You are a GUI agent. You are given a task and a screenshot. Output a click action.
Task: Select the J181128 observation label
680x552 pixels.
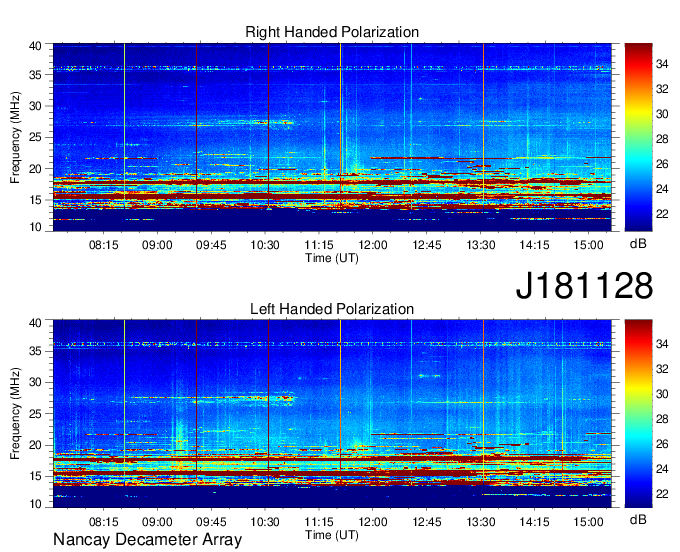coord(584,285)
